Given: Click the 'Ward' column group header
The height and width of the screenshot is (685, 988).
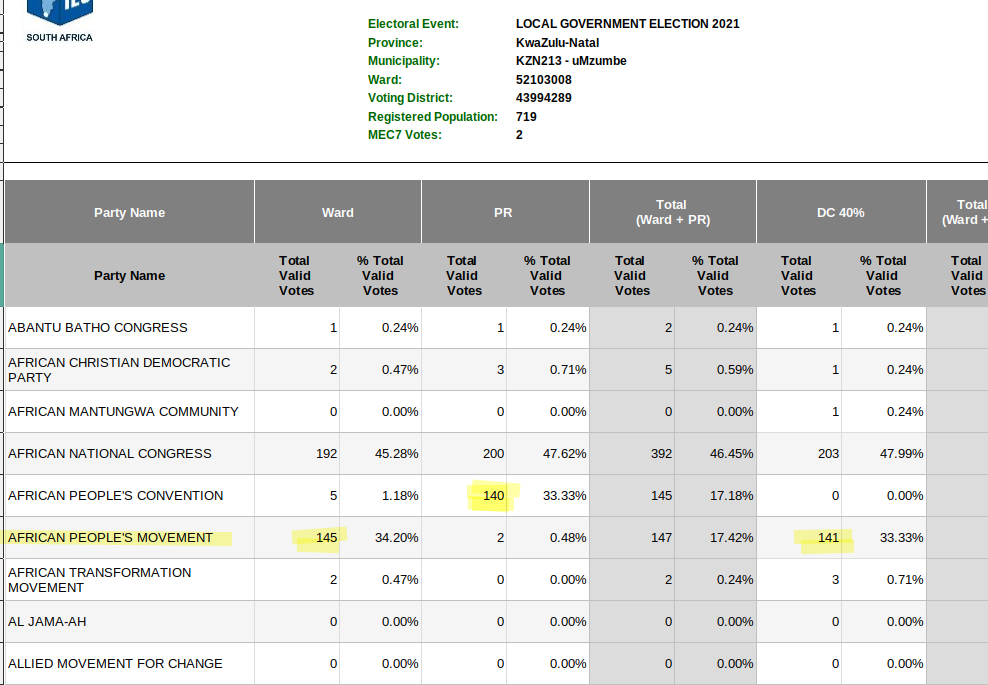Looking at the screenshot, I should point(338,212).
